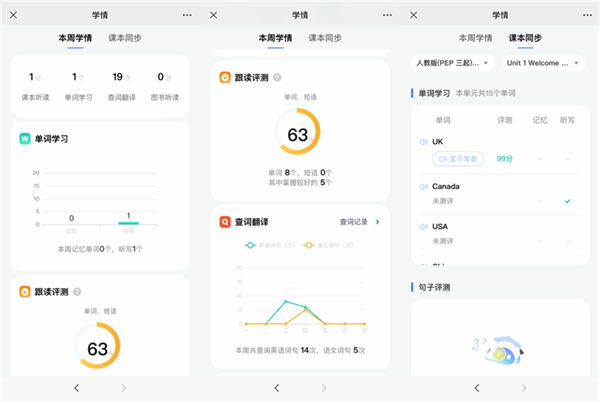Play the UK word pronunciation speaker icon
Screen dimensions: 600x403
(424, 142)
